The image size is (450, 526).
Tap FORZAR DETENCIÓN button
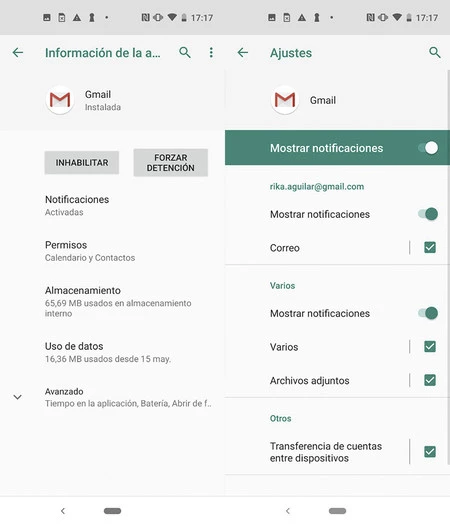170,163
